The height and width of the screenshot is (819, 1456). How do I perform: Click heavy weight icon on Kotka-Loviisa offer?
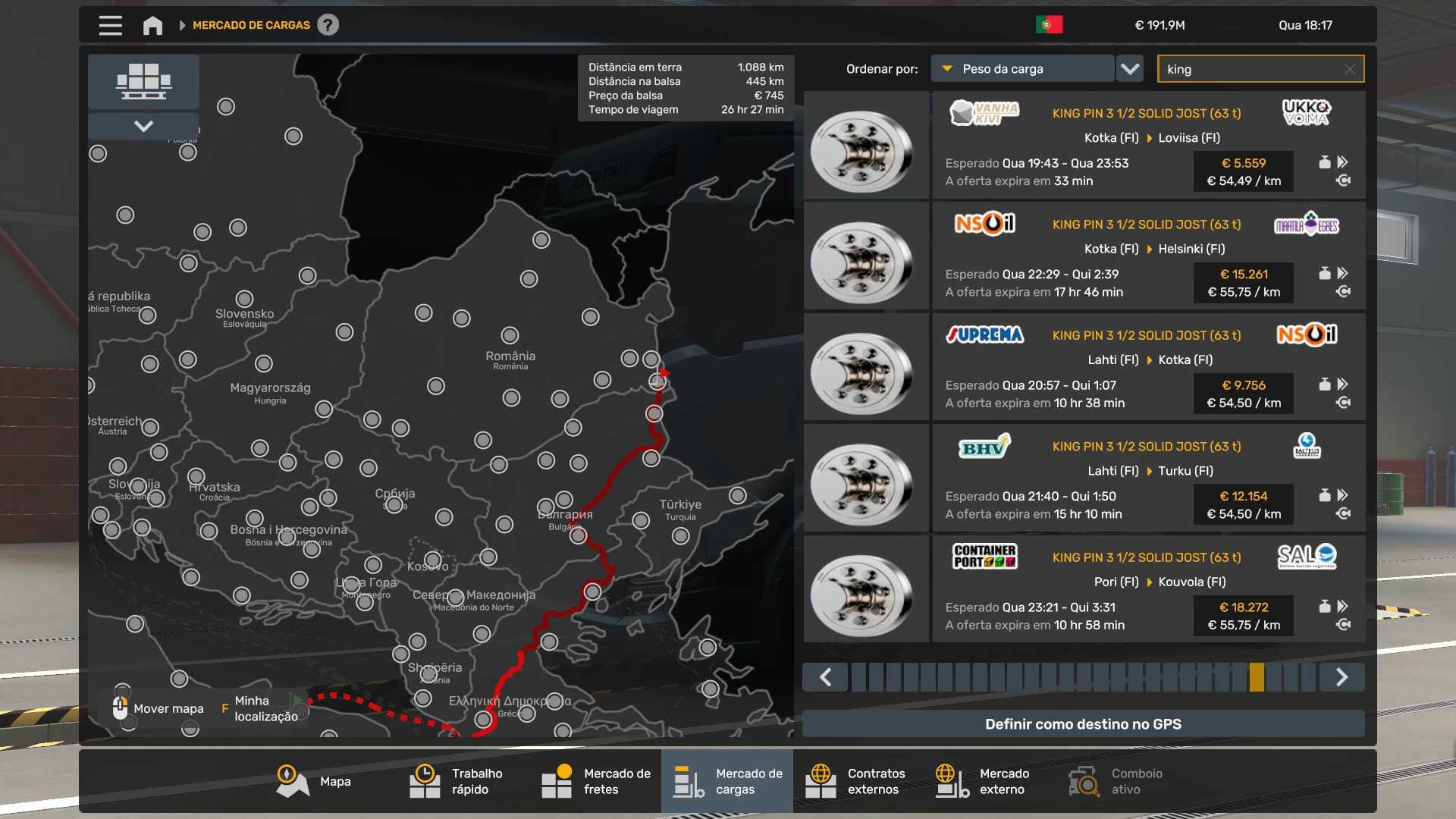(x=1324, y=162)
